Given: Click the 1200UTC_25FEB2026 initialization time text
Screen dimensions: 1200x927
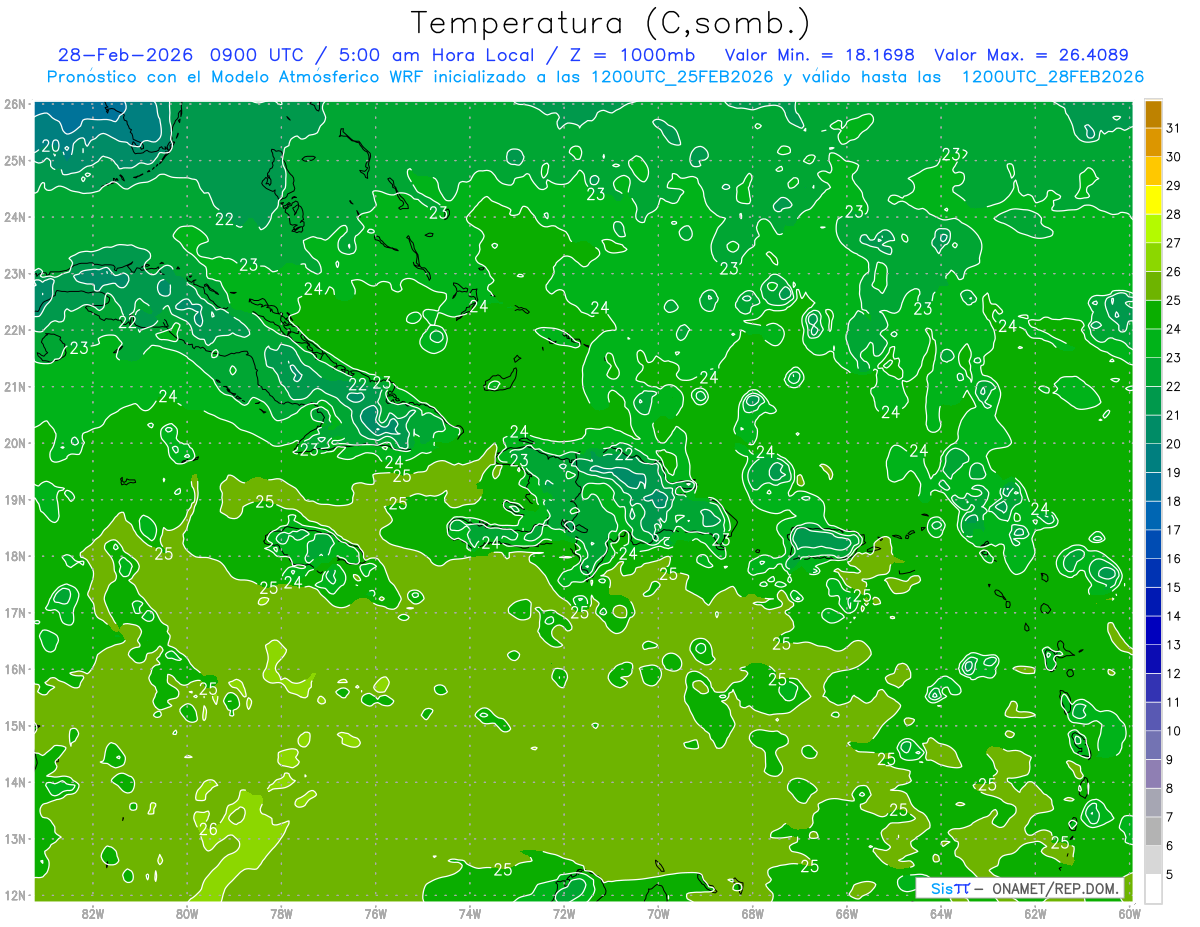Looking at the screenshot, I should tap(682, 77).
